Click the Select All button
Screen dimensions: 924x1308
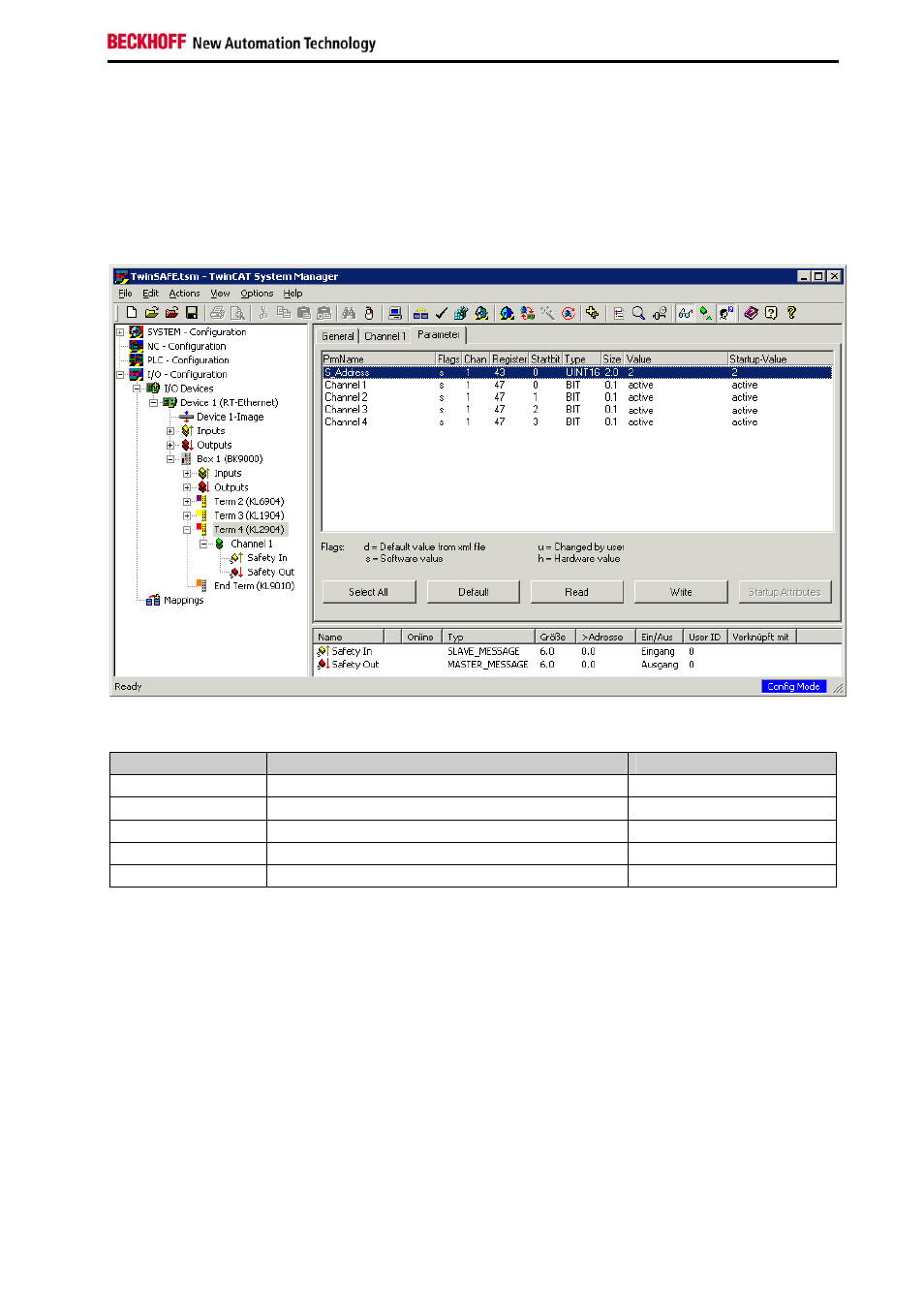(x=369, y=592)
